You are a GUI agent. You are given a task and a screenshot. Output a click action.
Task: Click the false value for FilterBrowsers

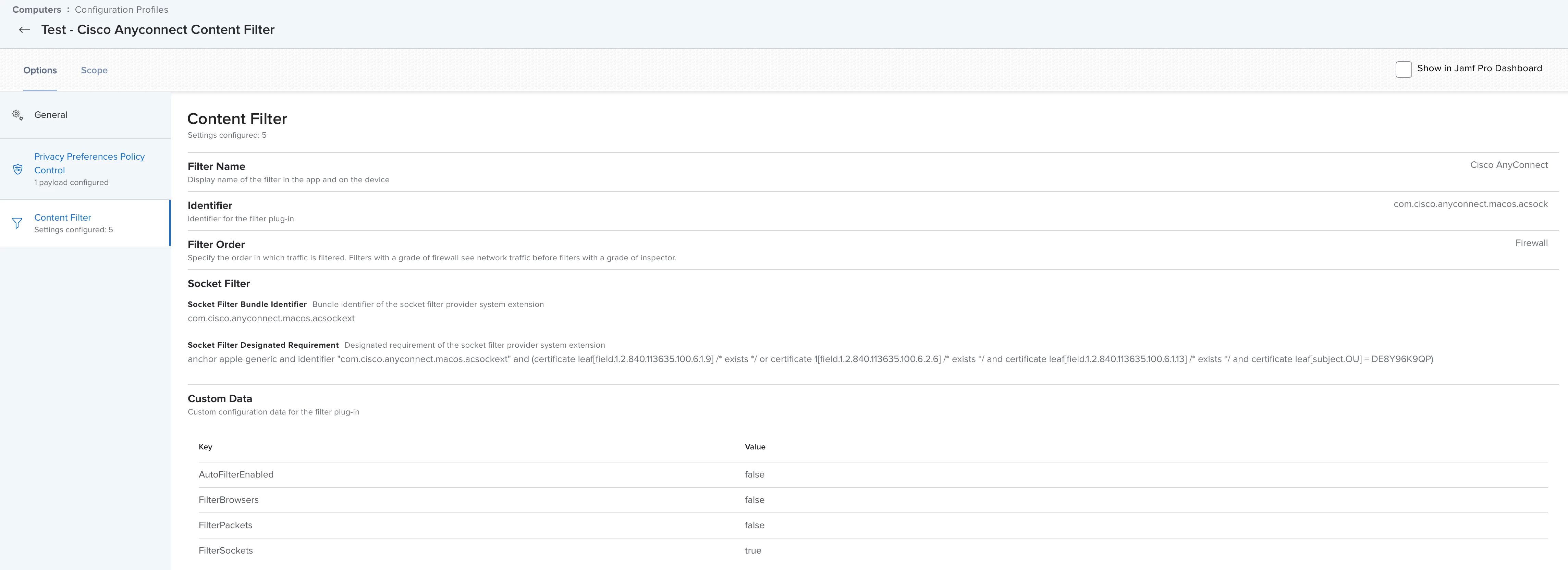pyautogui.click(x=754, y=500)
